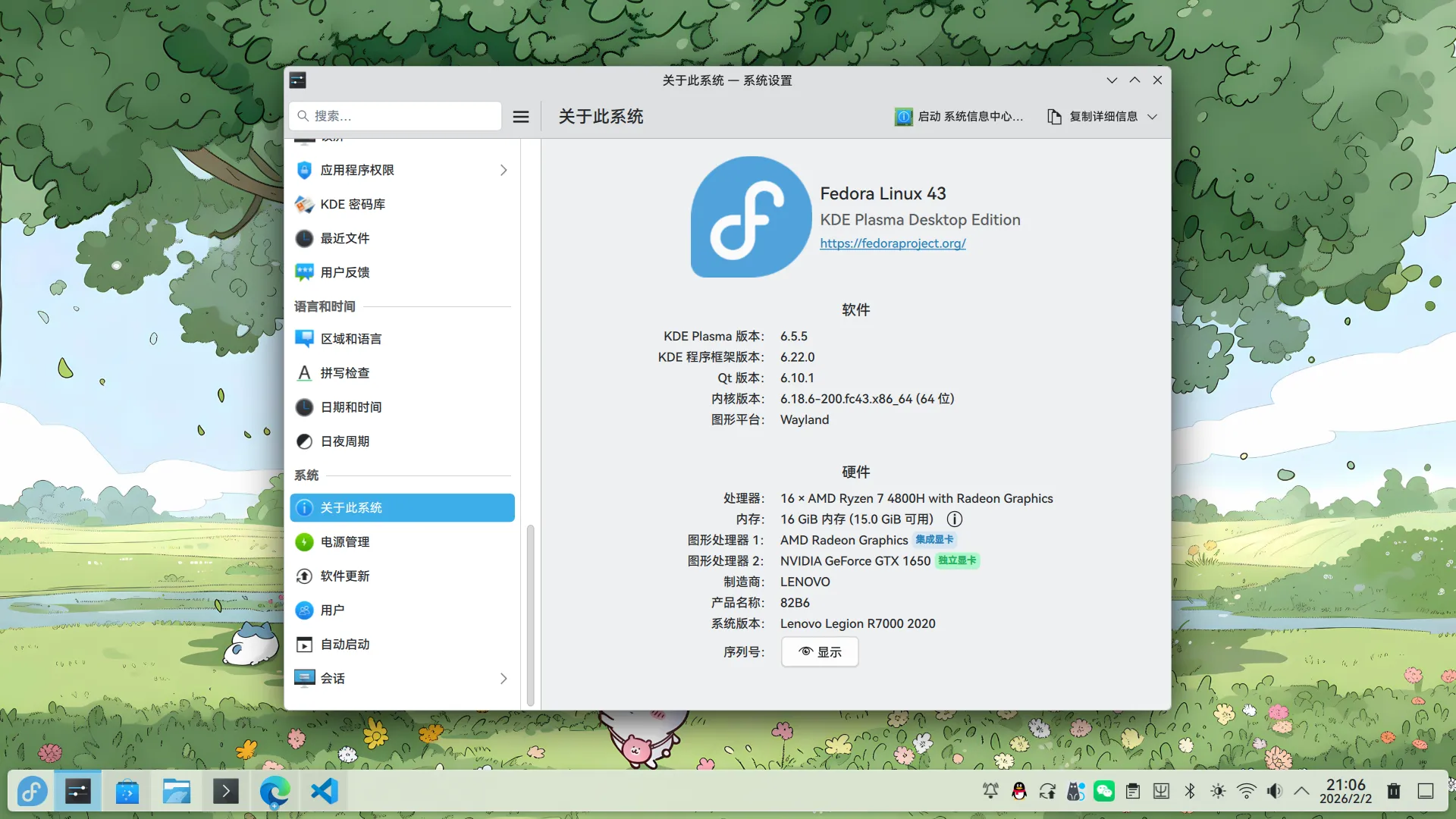Open Microsoft Edge from taskbar
Image resolution: width=1456 pixels, height=819 pixels.
pos(274,791)
